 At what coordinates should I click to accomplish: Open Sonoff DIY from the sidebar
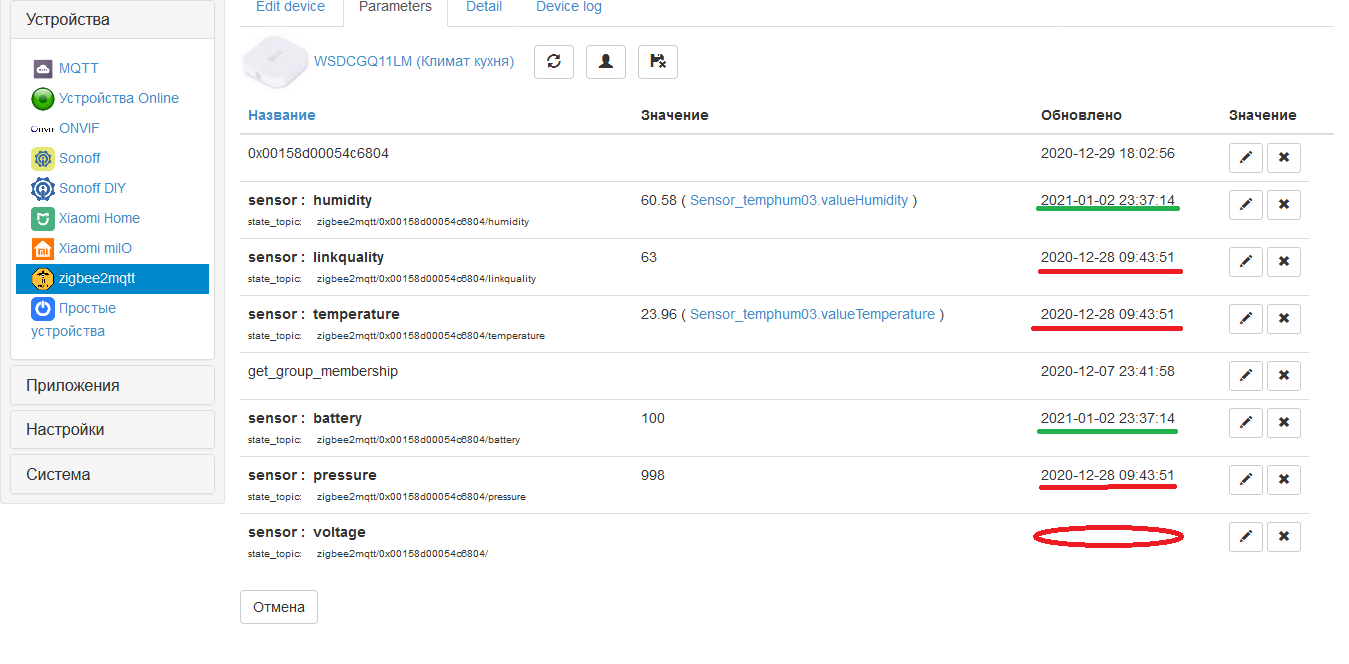[40, 188]
